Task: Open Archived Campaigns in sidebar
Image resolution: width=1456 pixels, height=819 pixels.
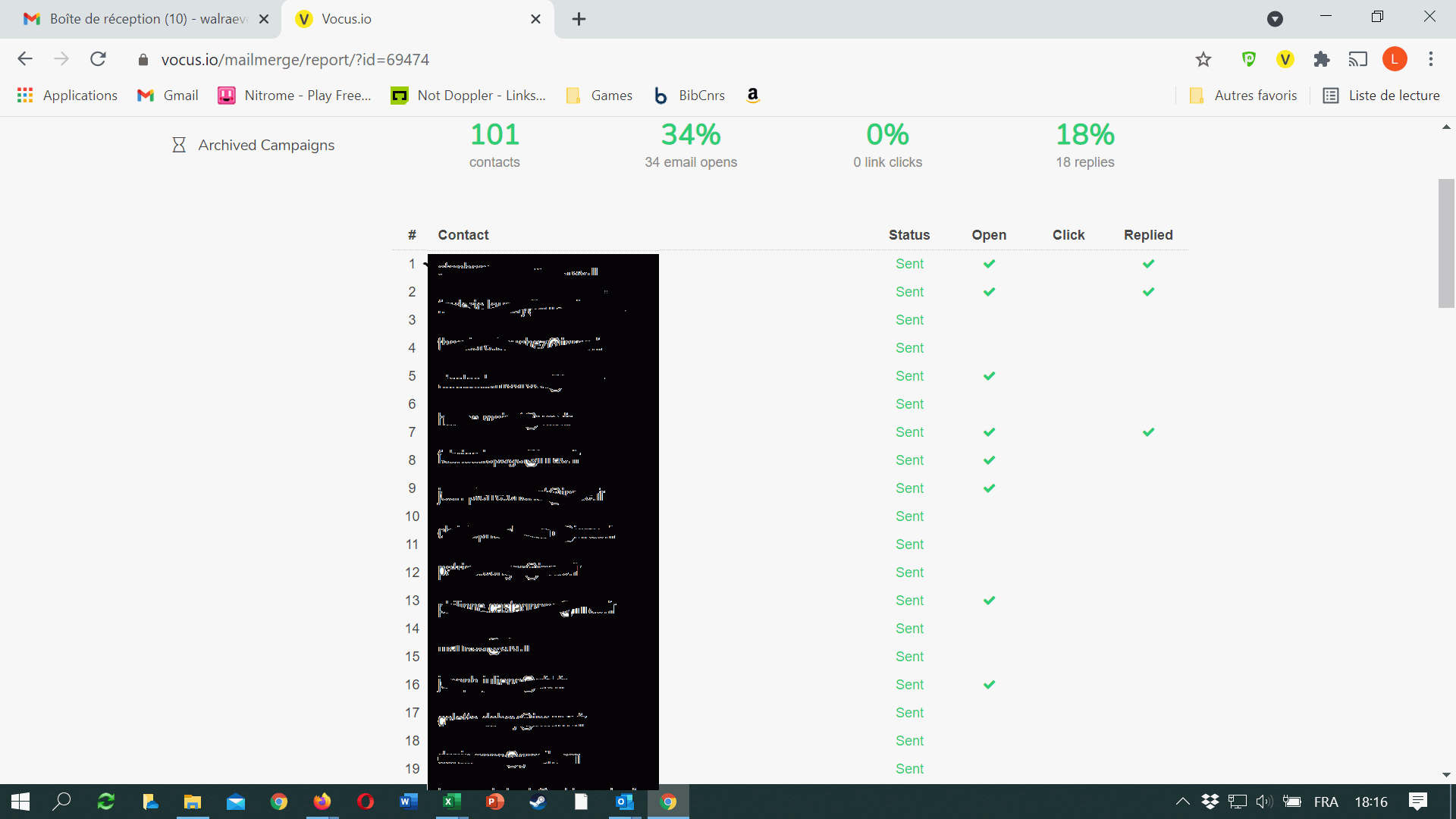Action: (x=265, y=145)
